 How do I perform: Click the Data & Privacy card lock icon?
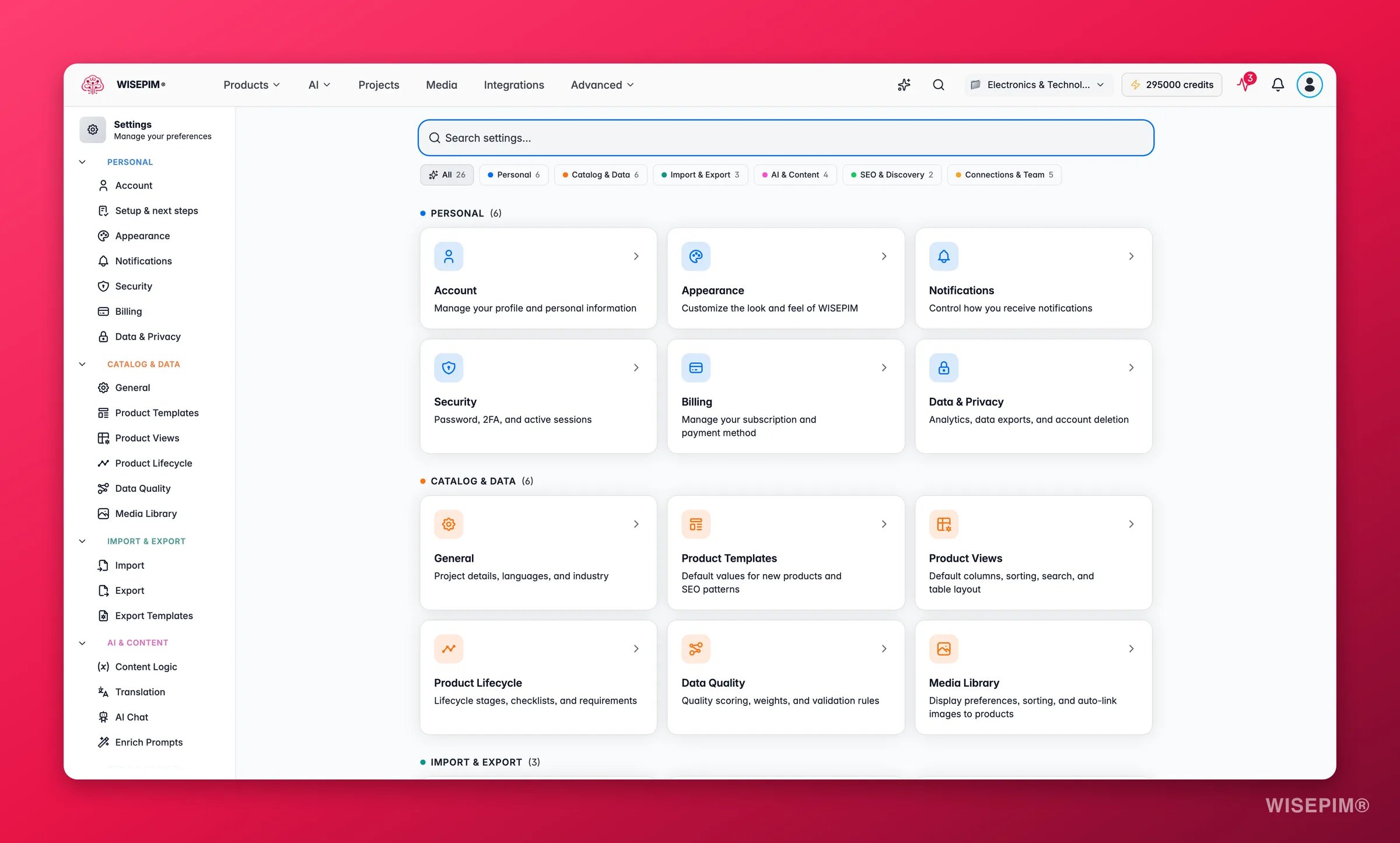pos(943,368)
